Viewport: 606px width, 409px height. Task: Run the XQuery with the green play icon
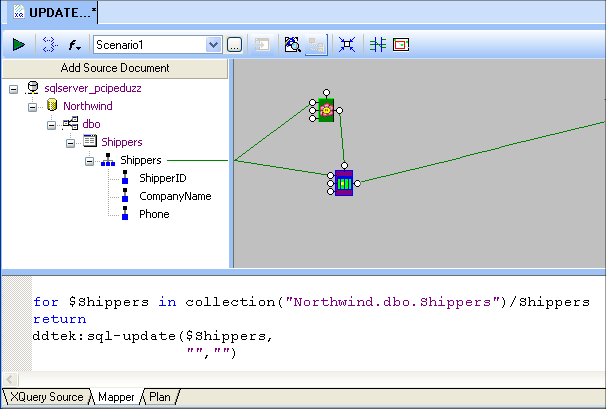18,45
